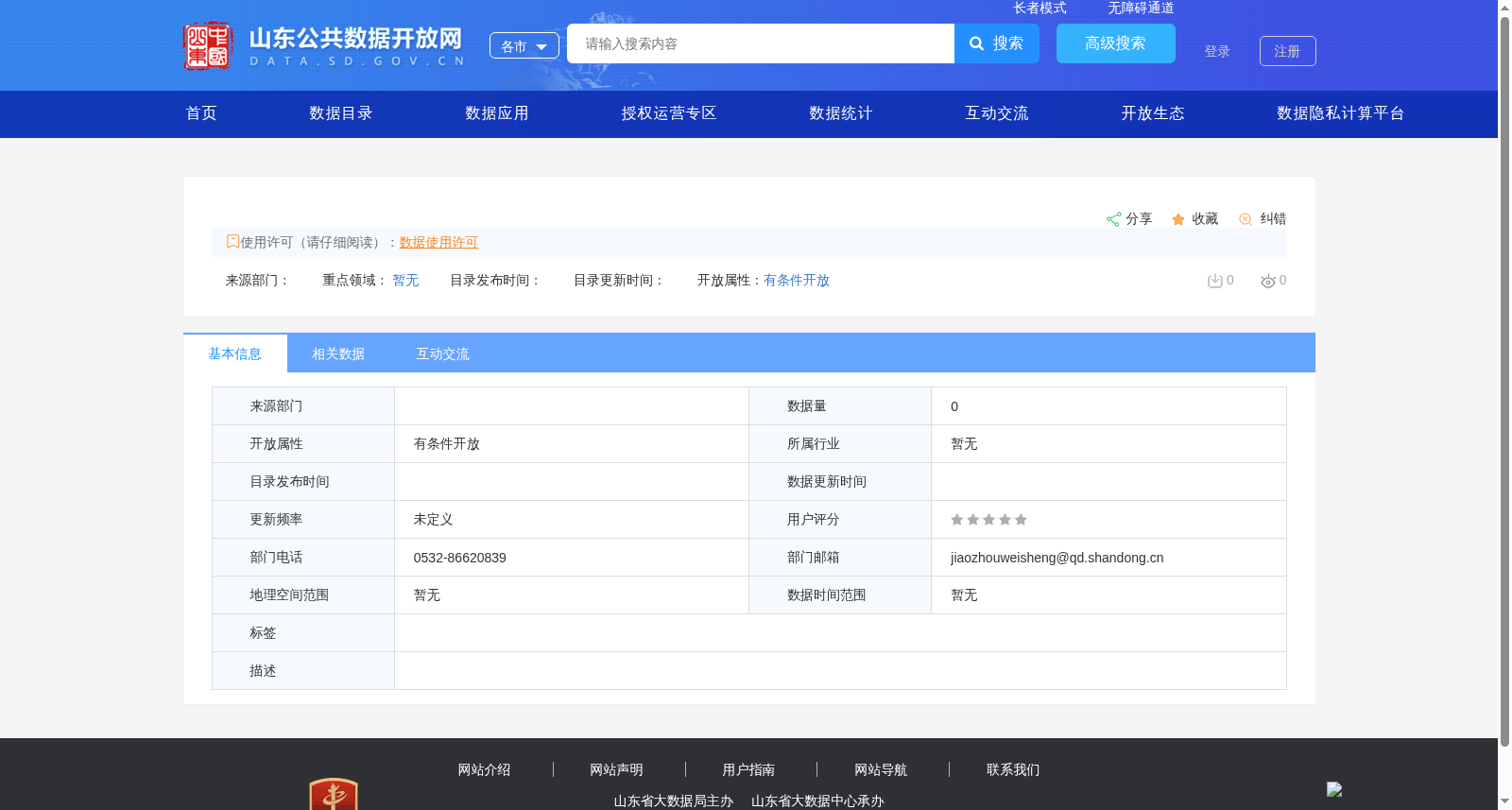This screenshot has height=810, width=1512.
Task: Click the bookmark icon before 使用许可
Action: pyautogui.click(x=232, y=241)
